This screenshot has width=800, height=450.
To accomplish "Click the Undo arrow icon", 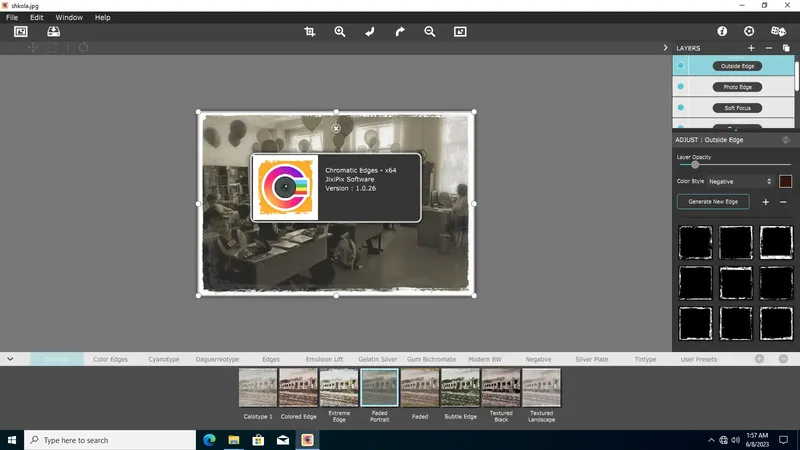I will point(370,32).
